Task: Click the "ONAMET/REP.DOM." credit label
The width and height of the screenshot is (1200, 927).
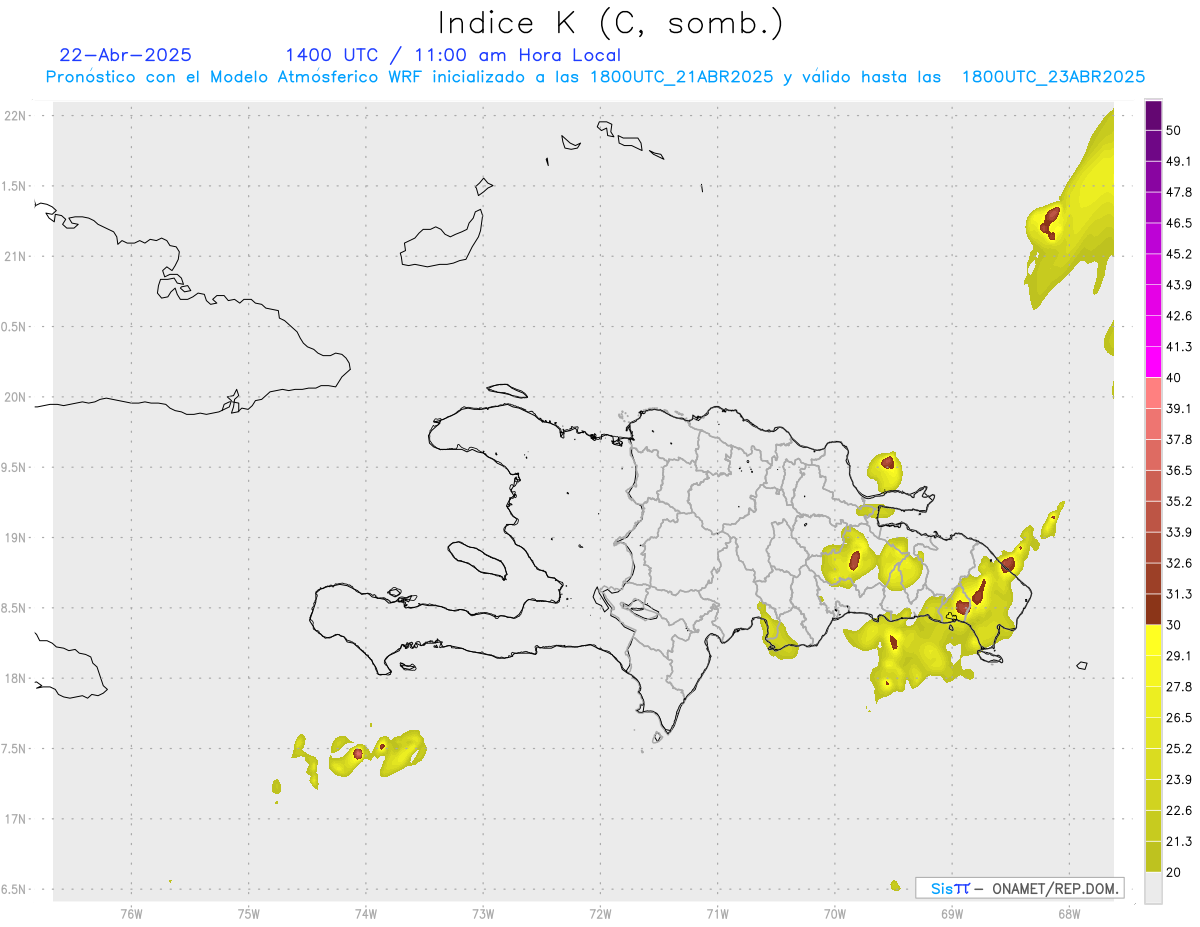Action: pos(1054,888)
